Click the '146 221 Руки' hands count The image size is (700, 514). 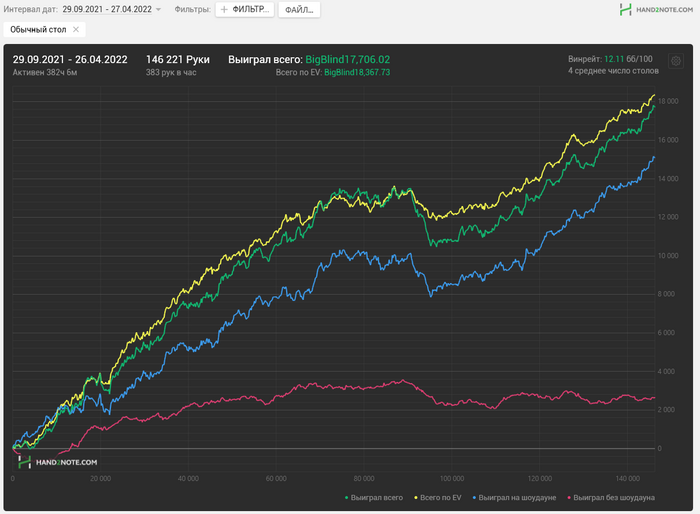[x=178, y=59]
